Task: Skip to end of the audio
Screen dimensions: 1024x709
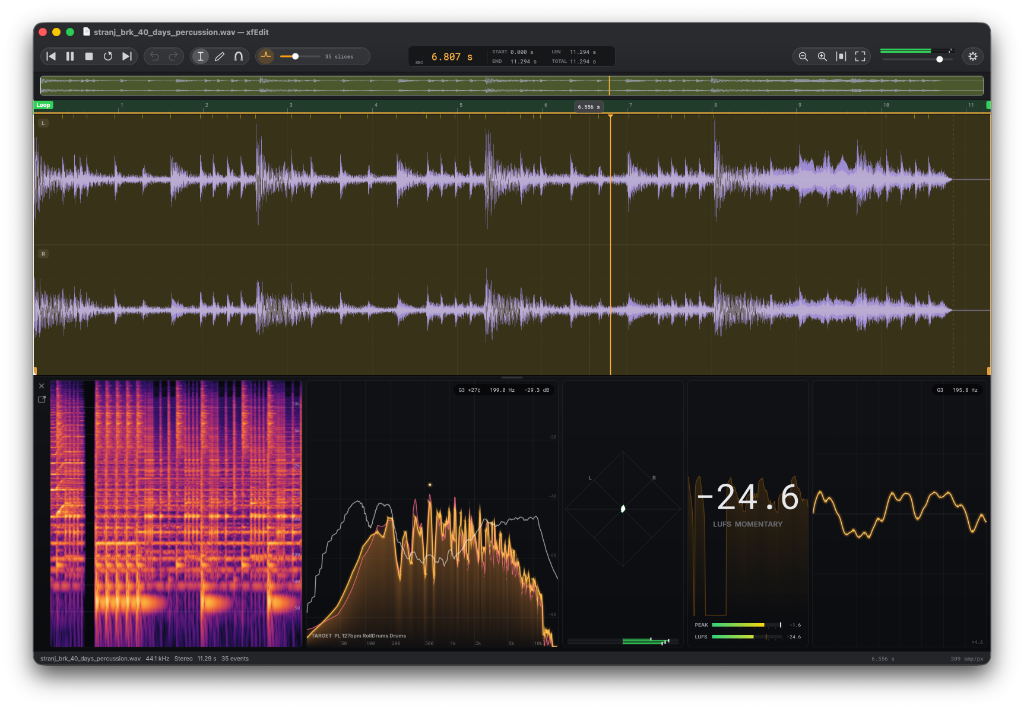Action: (127, 57)
